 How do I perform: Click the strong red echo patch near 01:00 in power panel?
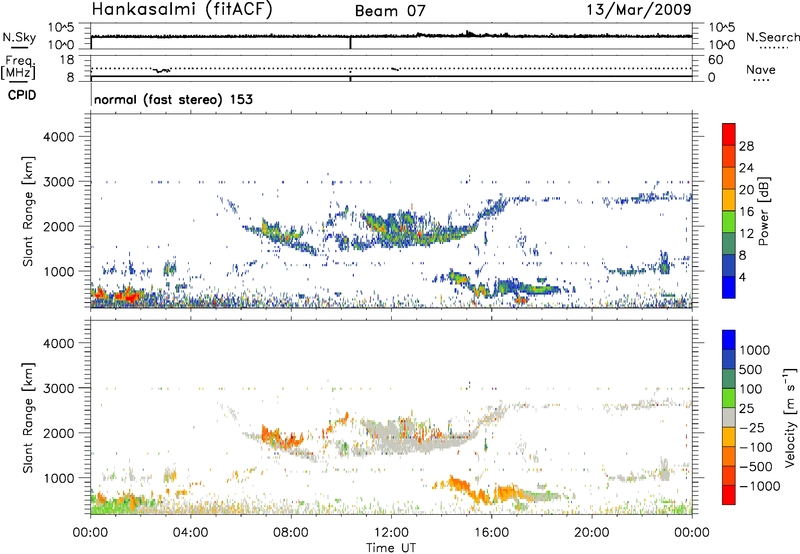click(x=128, y=295)
